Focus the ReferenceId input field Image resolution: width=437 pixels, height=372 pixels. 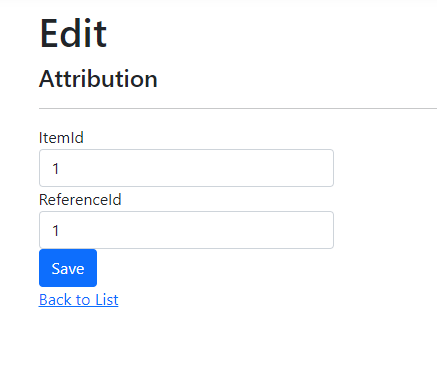click(x=186, y=230)
